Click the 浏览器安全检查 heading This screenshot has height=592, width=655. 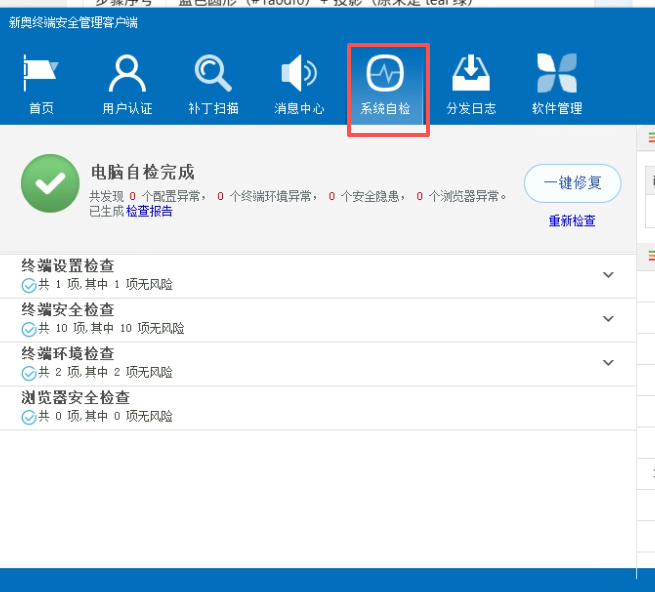coord(76,397)
